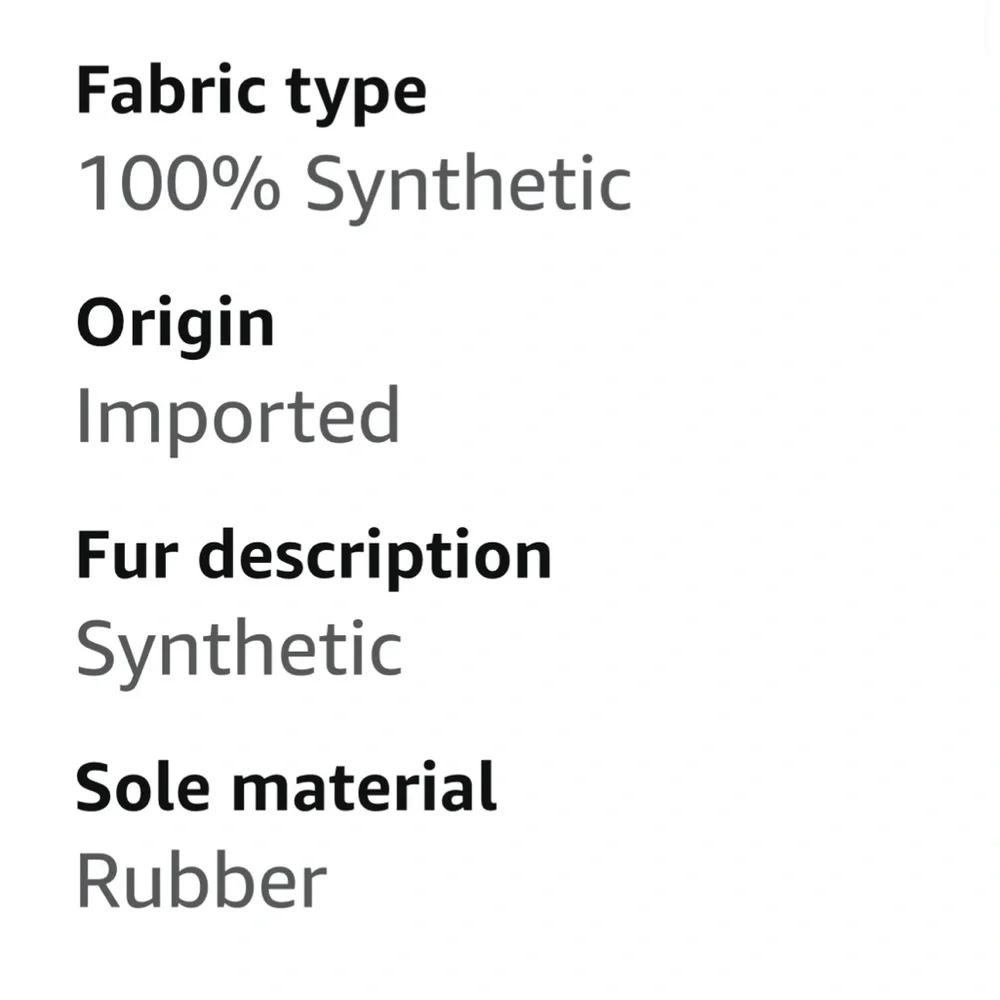Select the Imported value text
Screen dimensions: 1000x1000
pos(238,417)
